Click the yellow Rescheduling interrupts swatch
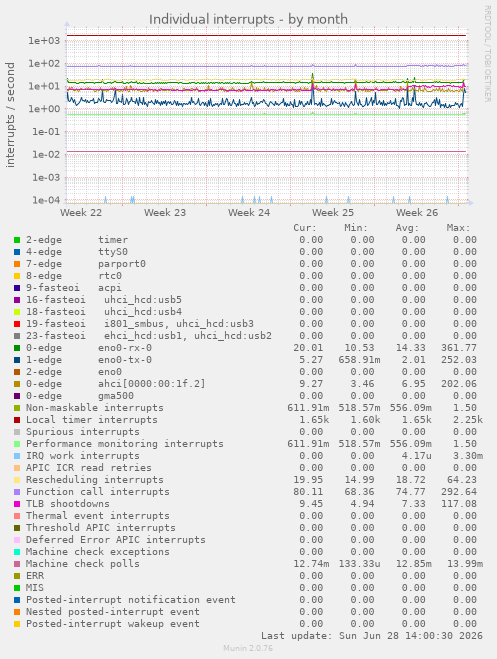 17,480
